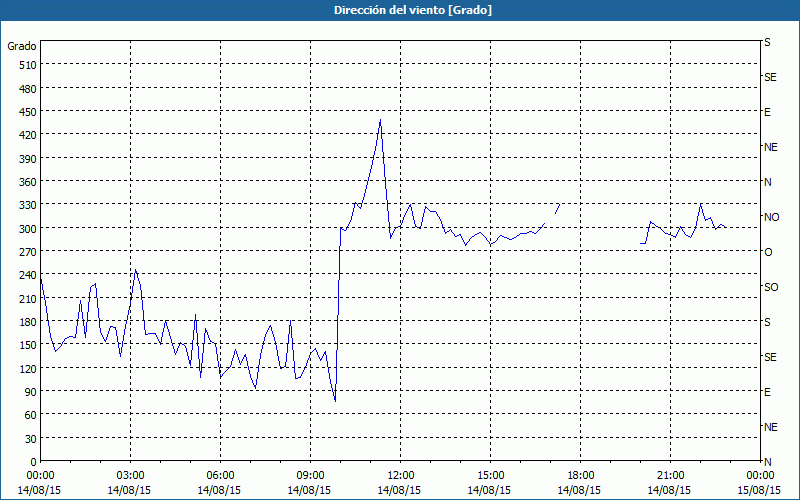Select the 300 degree axis label
Screen dimensions: 800x500
(28, 229)
